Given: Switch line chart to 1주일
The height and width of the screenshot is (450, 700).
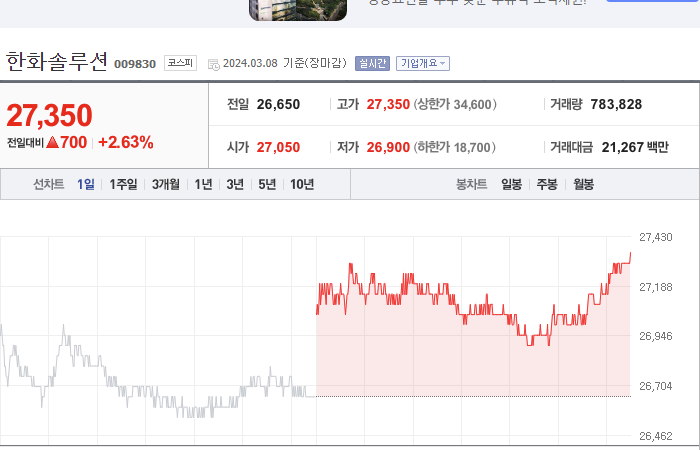Looking at the screenshot, I should 123,184.
